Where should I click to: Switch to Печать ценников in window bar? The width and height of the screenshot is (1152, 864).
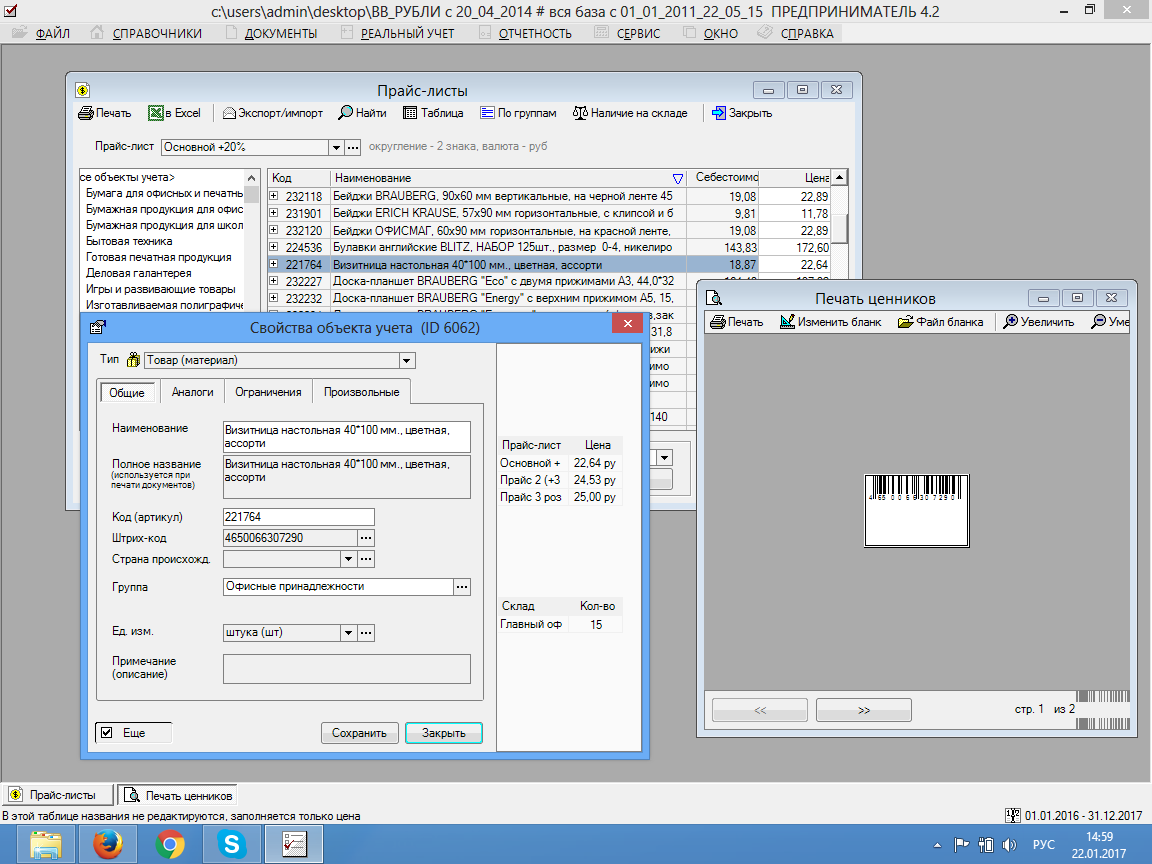pos(179,796)
